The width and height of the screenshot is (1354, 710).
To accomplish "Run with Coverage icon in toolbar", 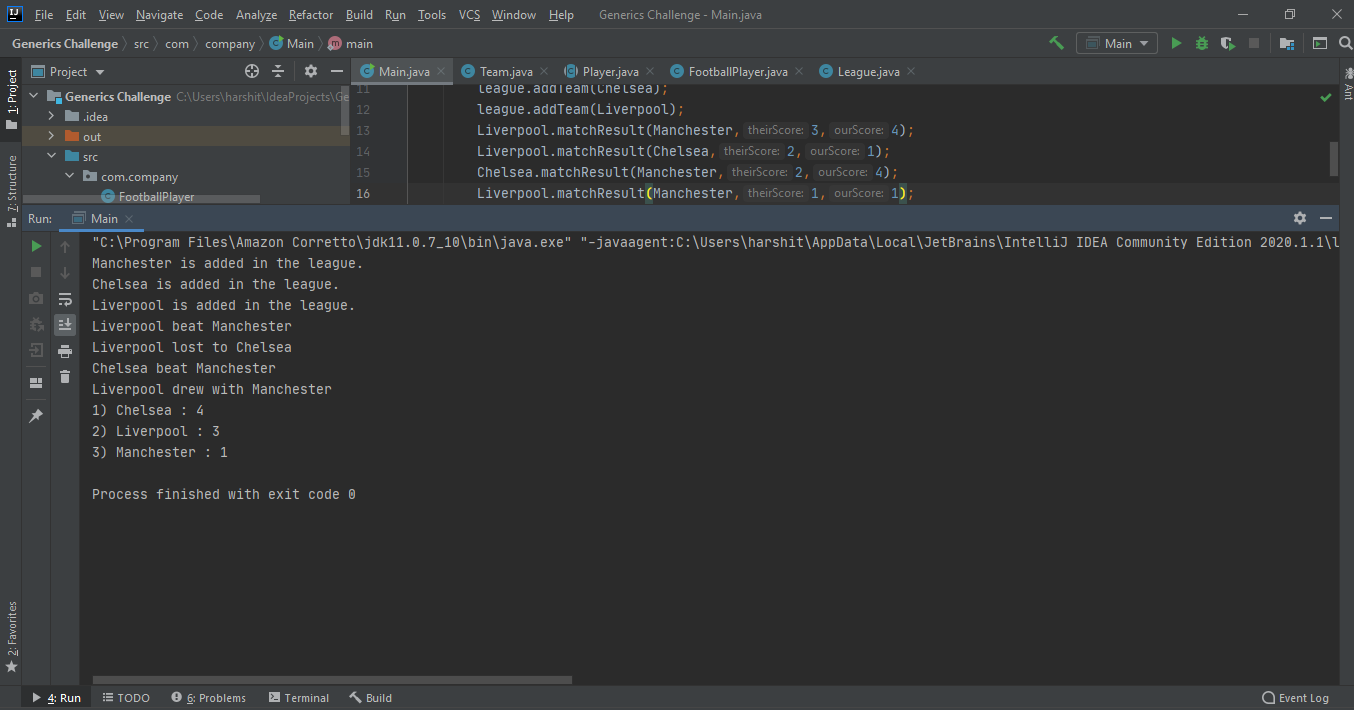I will point(1228,43).
